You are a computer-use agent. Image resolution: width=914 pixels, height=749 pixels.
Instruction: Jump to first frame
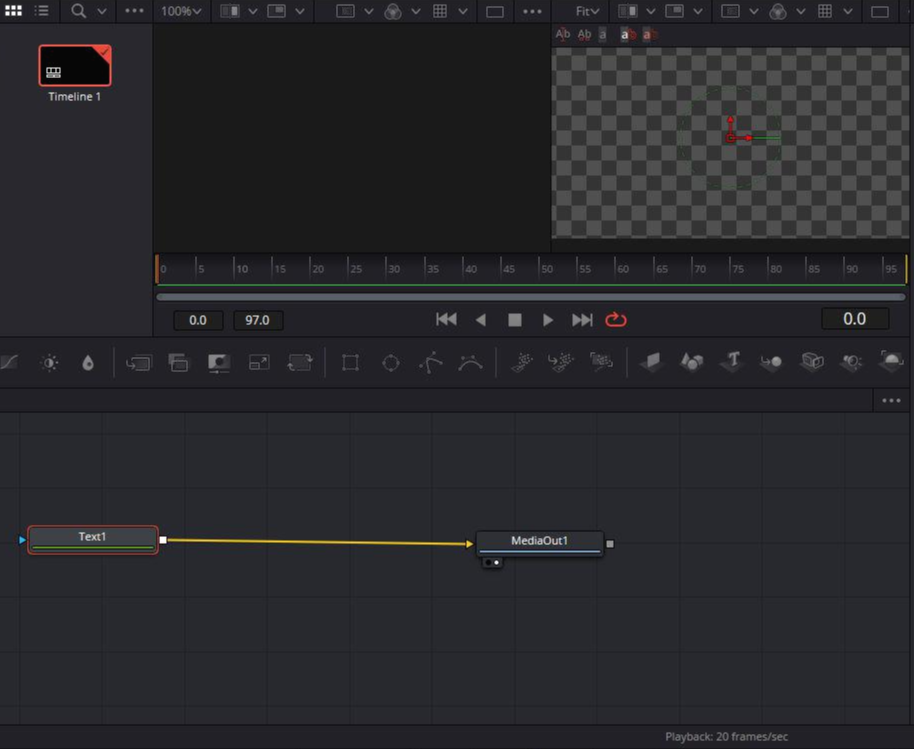tap(446, 319)
